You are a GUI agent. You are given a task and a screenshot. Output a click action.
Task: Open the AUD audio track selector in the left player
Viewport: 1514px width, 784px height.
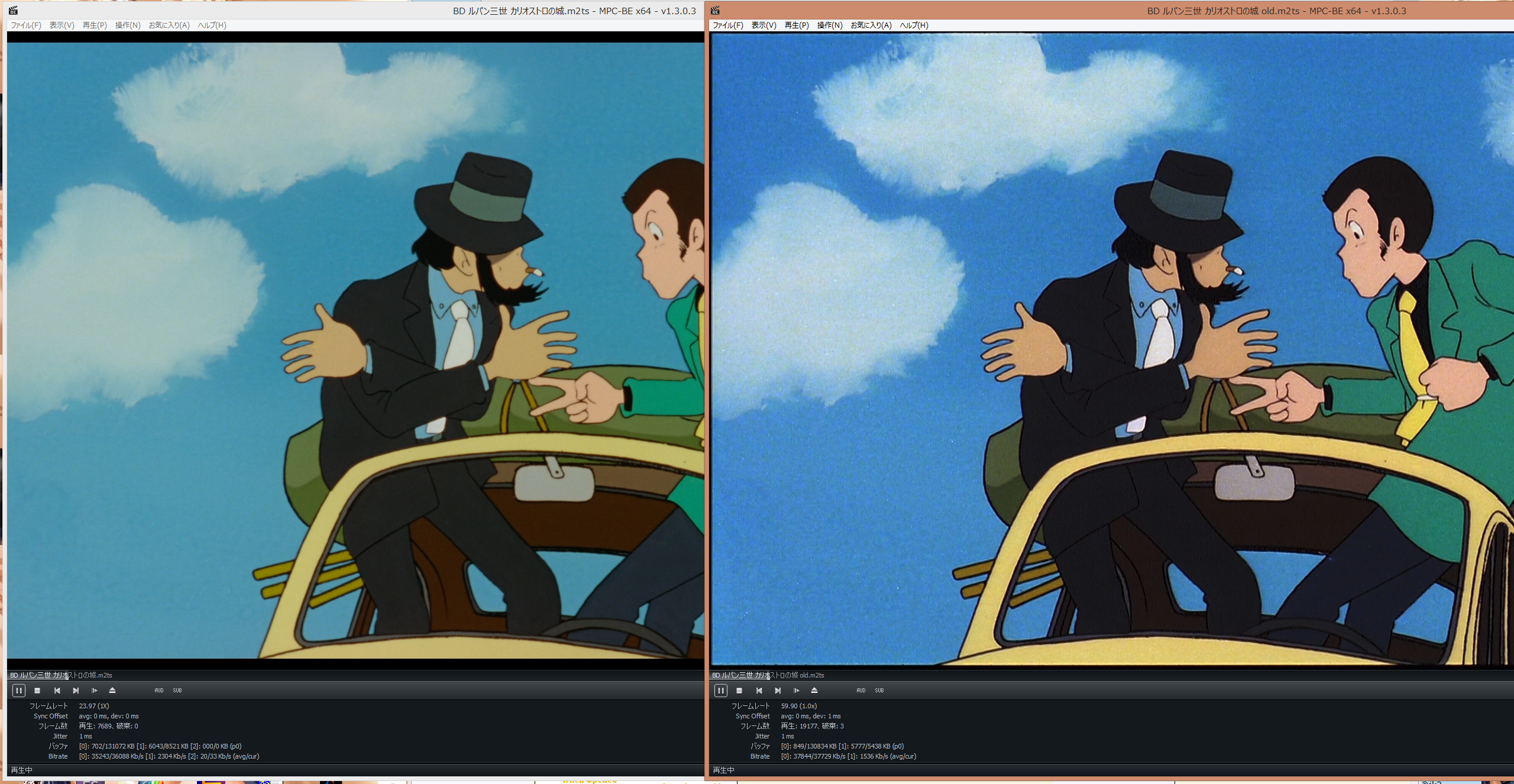point(158,690)
